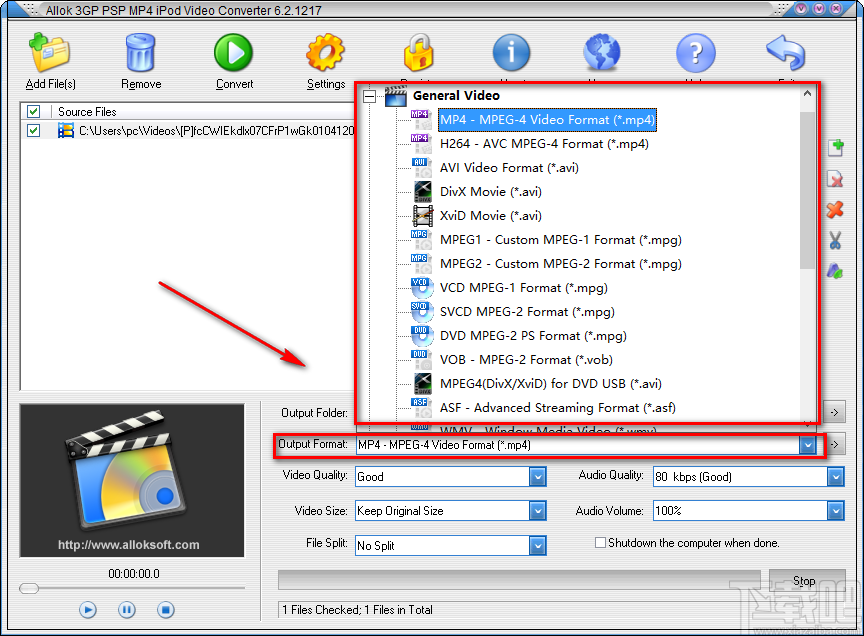This screenshot has height=636, width=864.
Task: Open Help with the question mark icon
Action: [695, 53]
